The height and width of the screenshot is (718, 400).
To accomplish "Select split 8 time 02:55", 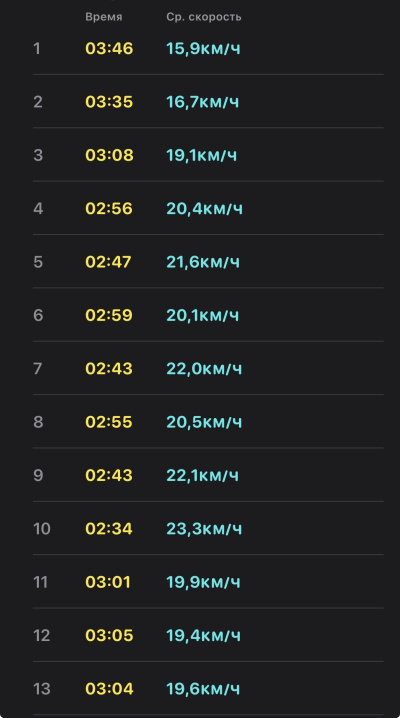I will pos(108,422).
